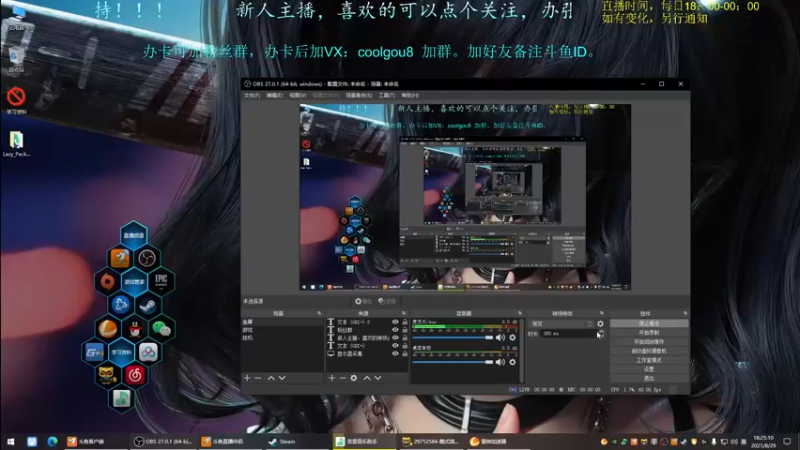The height and width of the screenshot is (450, 800).
Task: Move scene down in scenes list
Action: 282,378
